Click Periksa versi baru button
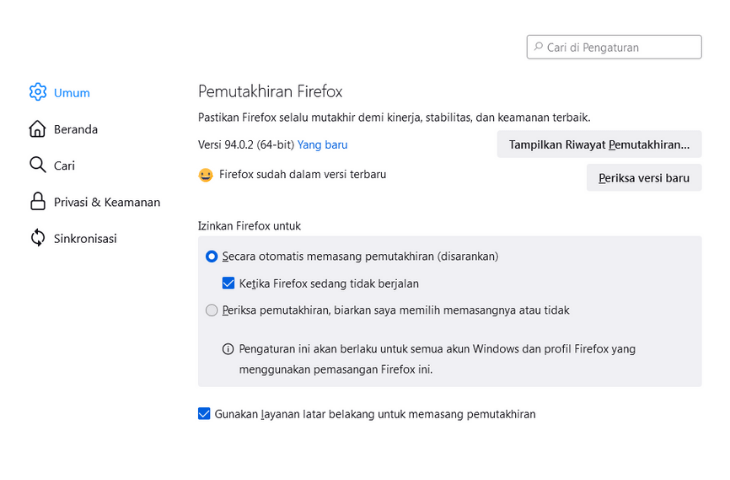 (644, 178)
